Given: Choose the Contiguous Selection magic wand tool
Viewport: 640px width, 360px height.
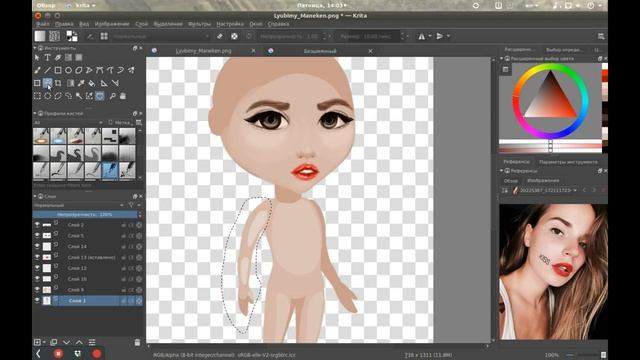Looking at the screenshot, I should 79,96.
